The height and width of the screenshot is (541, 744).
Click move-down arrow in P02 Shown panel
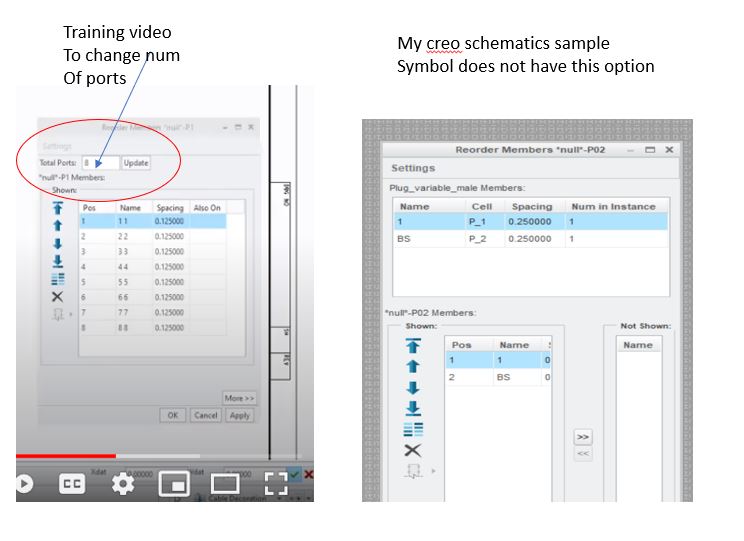(413, 388)
